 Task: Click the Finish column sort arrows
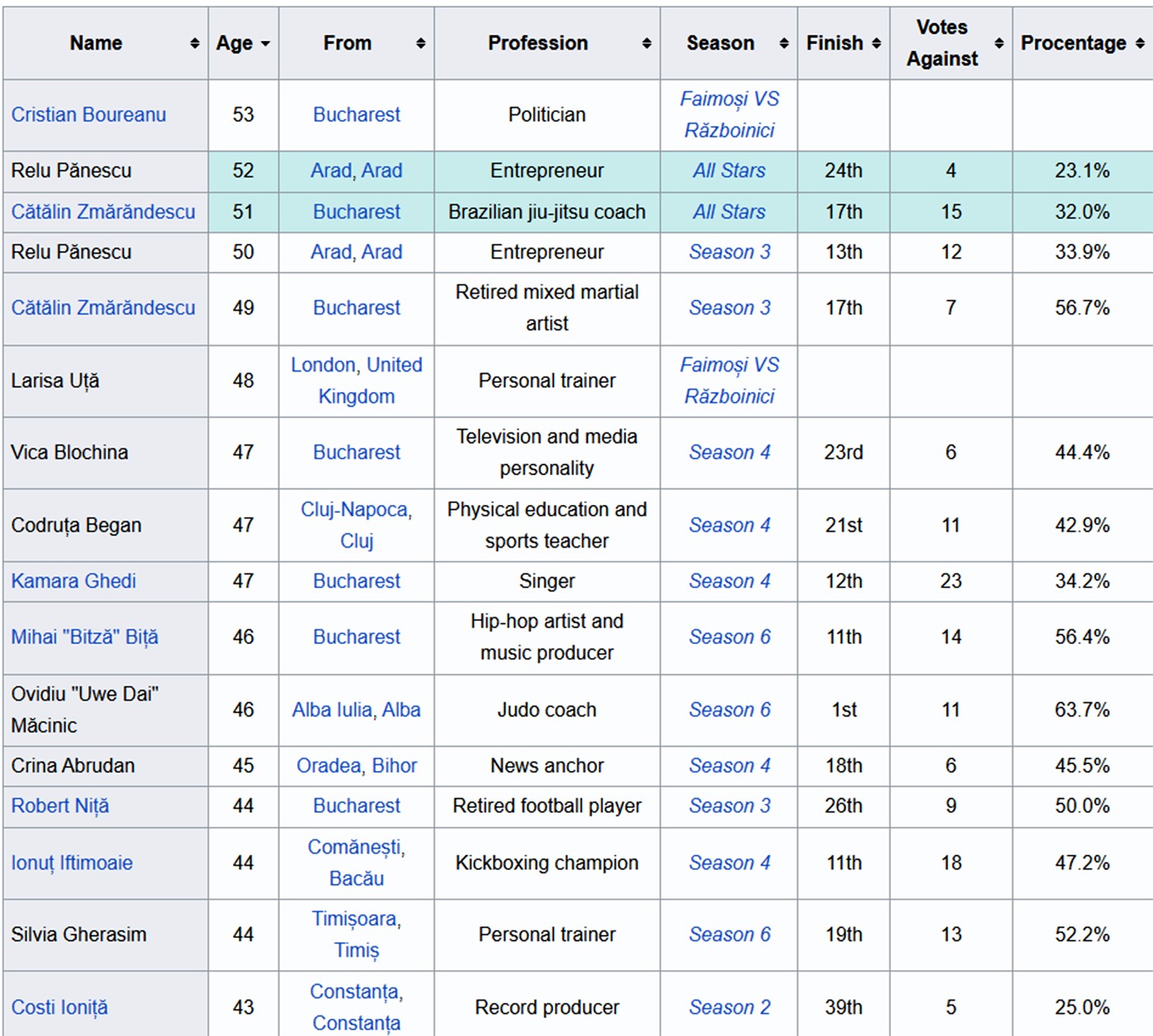[876, 44]
